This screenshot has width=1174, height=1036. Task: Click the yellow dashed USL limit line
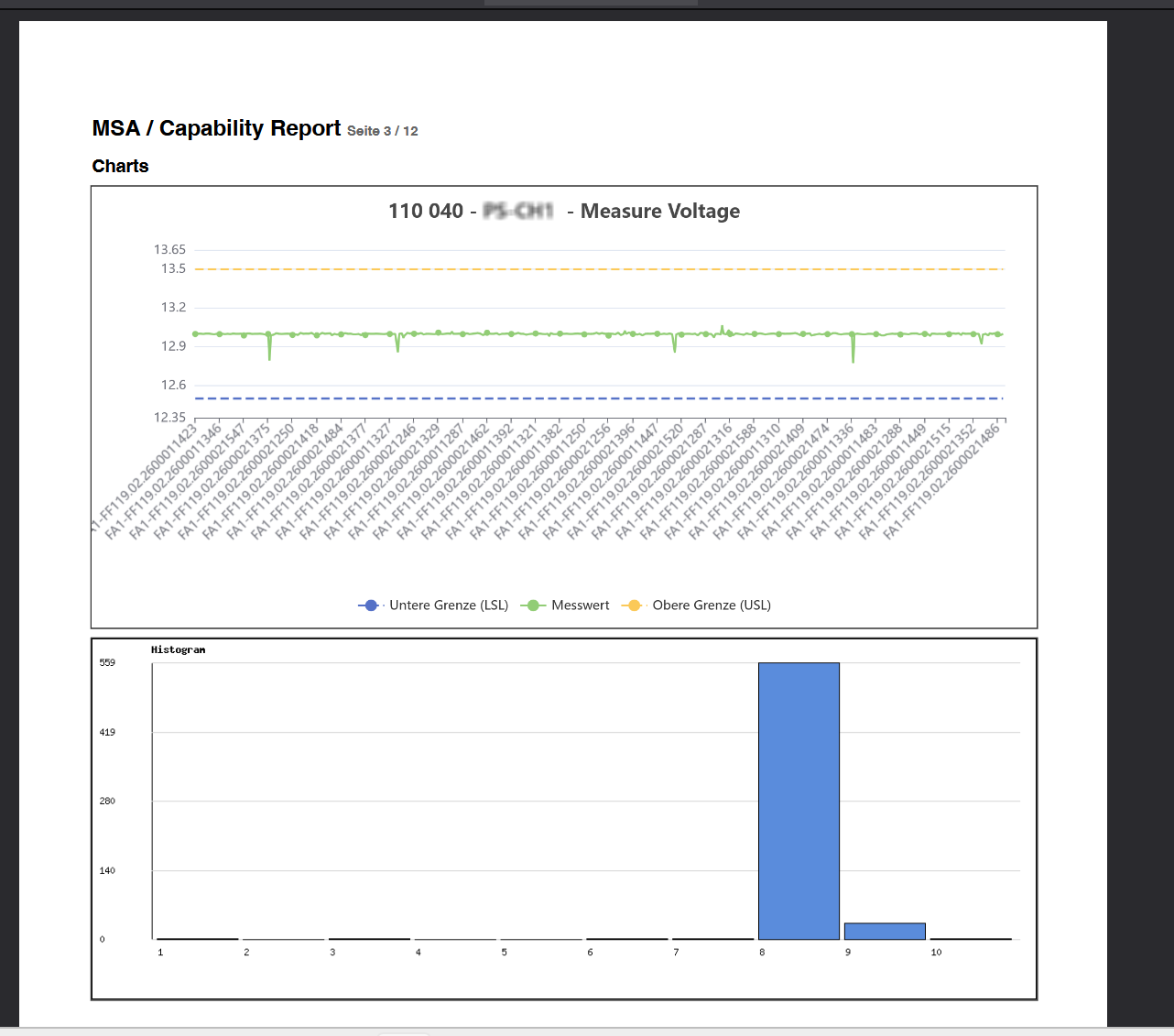point(595,268)
